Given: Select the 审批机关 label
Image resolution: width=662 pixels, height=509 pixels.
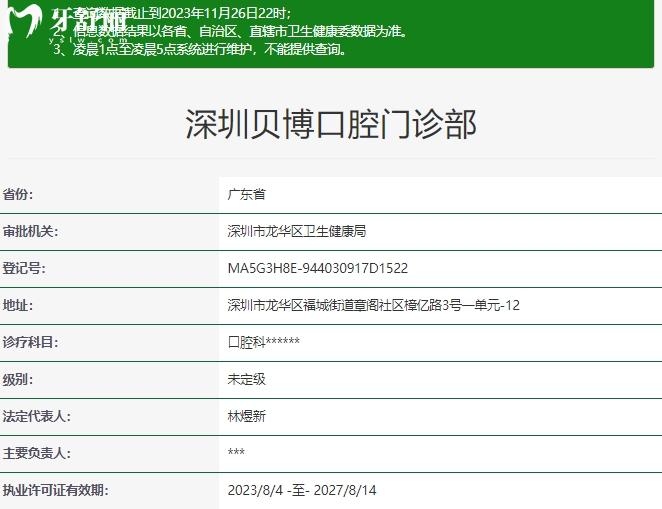Looking at the screenshot, I should pyautogui.click(x=30, y=231).
